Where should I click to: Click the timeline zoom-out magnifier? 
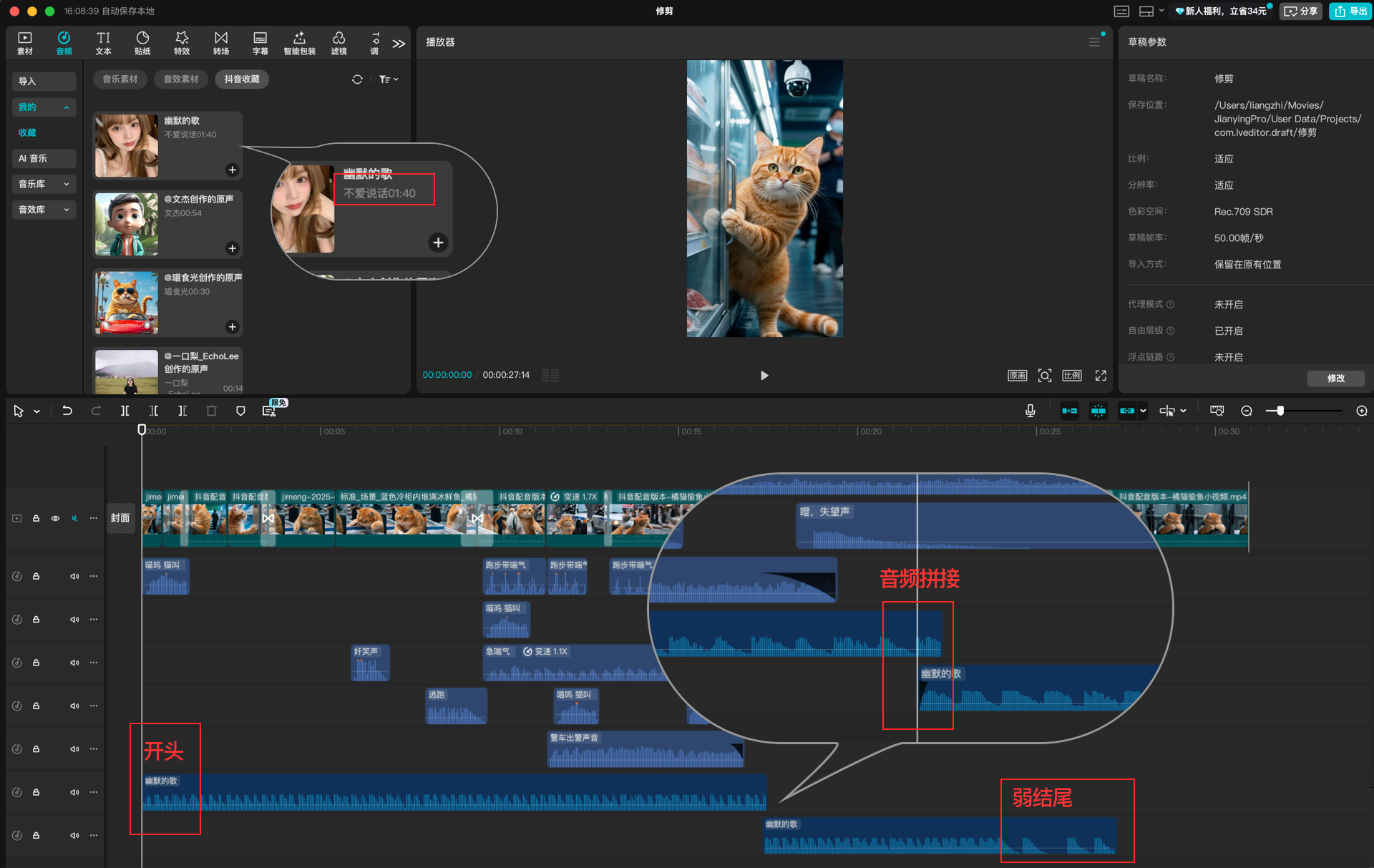coord(1247,411)
